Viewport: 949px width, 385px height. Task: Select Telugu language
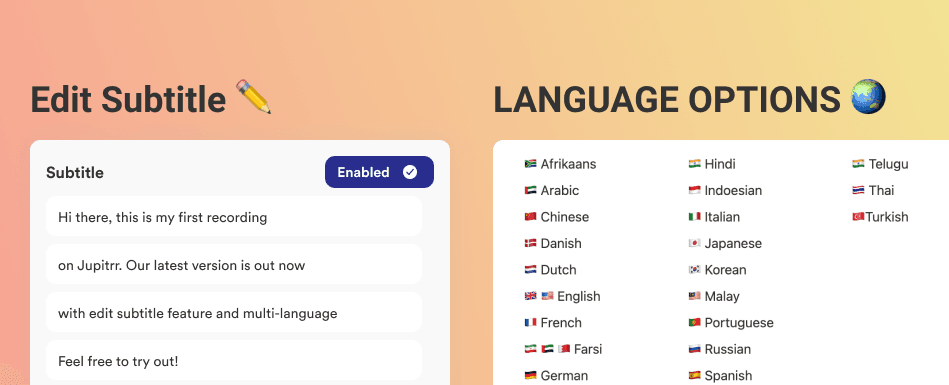click(888, 164)
